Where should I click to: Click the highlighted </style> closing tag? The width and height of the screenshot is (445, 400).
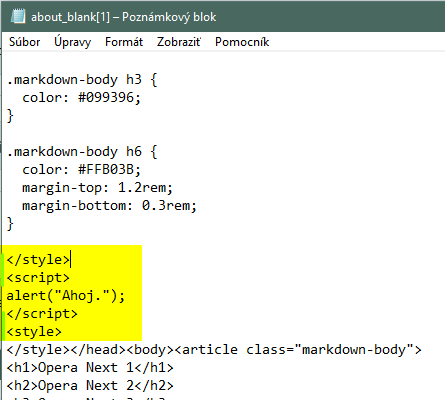click(x=38, y=260)
